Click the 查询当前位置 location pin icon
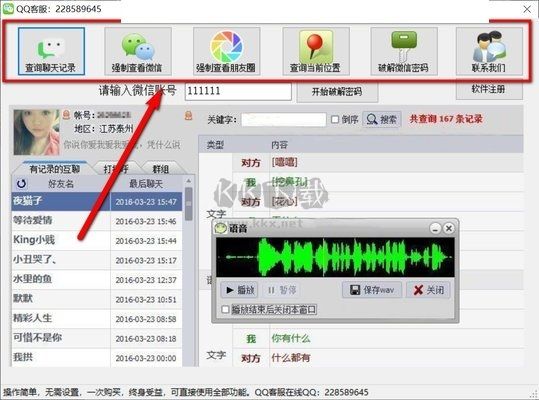The height and width of the screenshot is (400, 539). pyautogui.click(x=316, y=51)
